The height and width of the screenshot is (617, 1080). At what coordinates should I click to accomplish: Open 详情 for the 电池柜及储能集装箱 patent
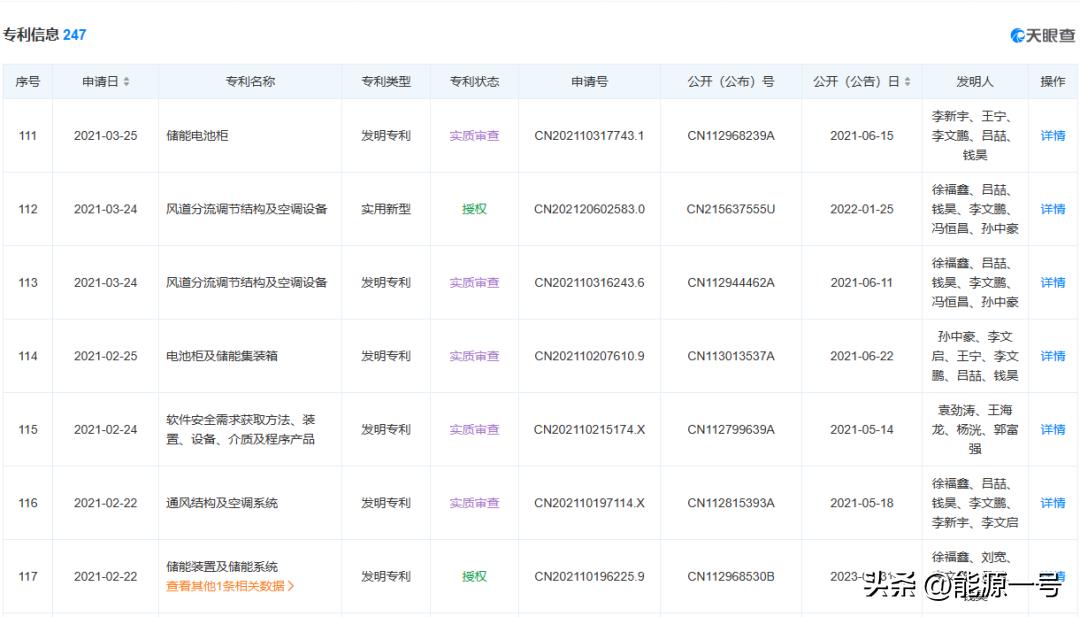[x=1052, y=356]
